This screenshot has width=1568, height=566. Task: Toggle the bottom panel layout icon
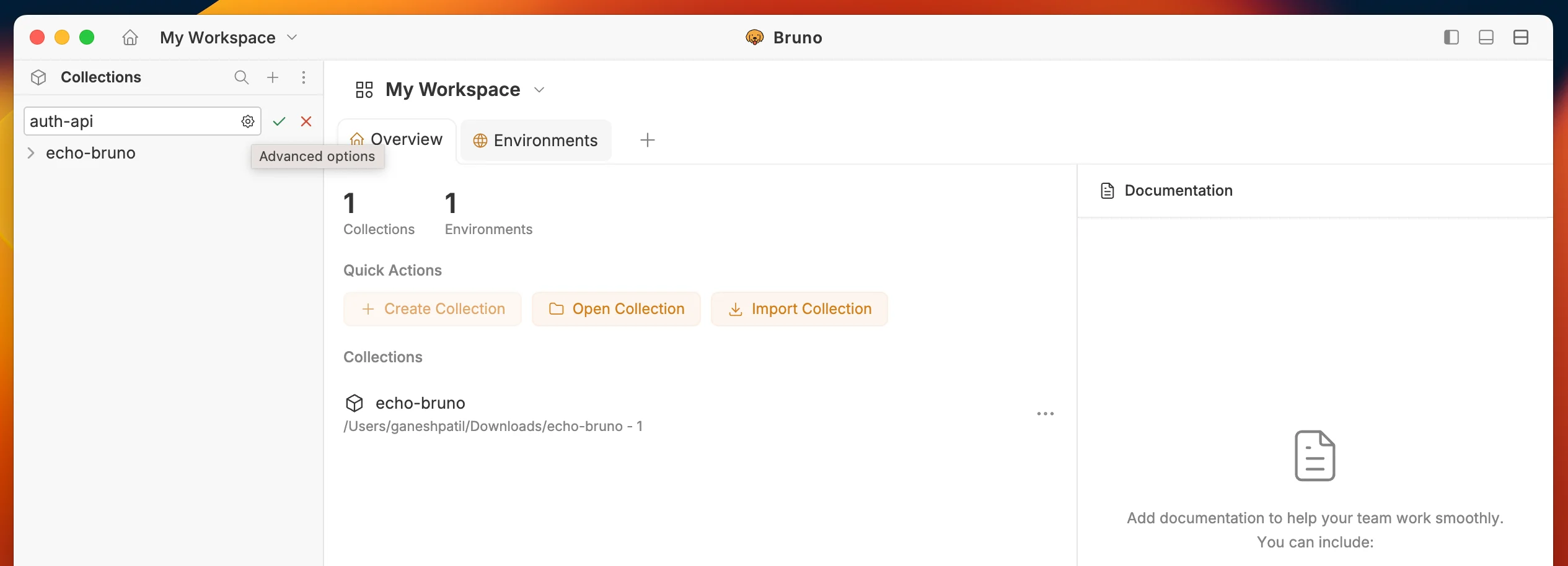click(1486, 37)
